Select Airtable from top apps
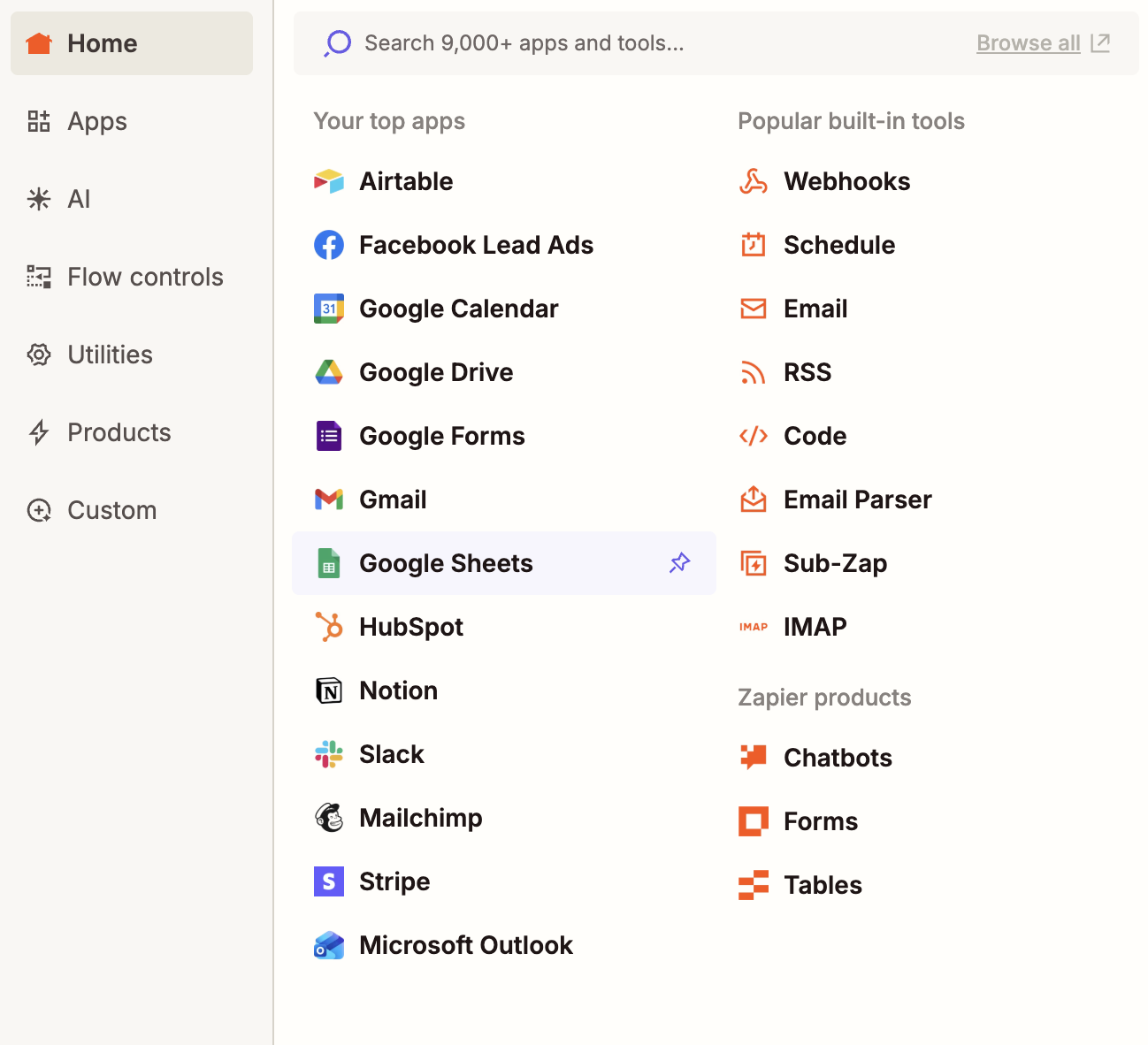The width and height of the screenshot is (1148, 1045). tap(406, 181)
